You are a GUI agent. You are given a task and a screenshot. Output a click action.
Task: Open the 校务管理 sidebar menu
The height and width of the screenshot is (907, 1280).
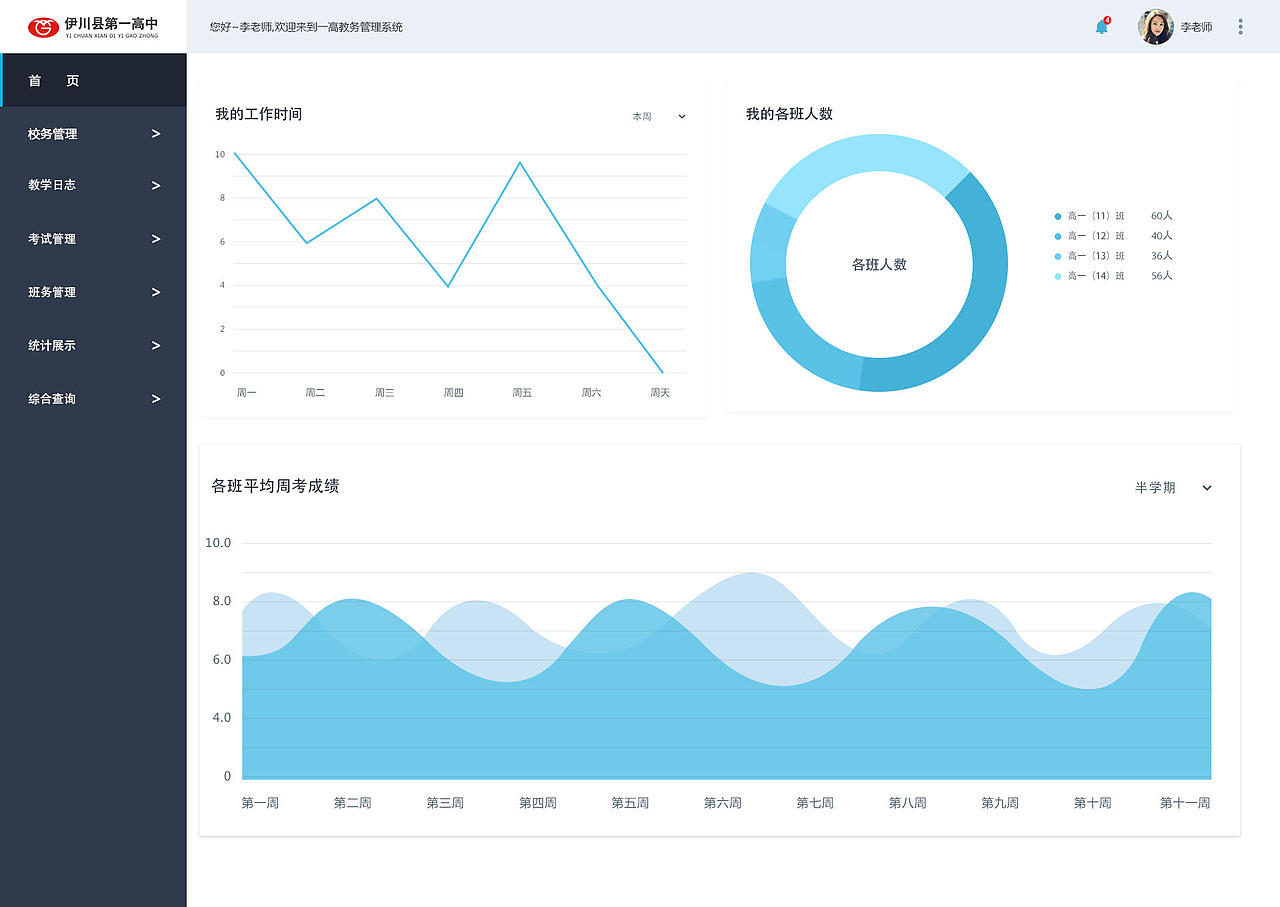click(x=93, y=134)
